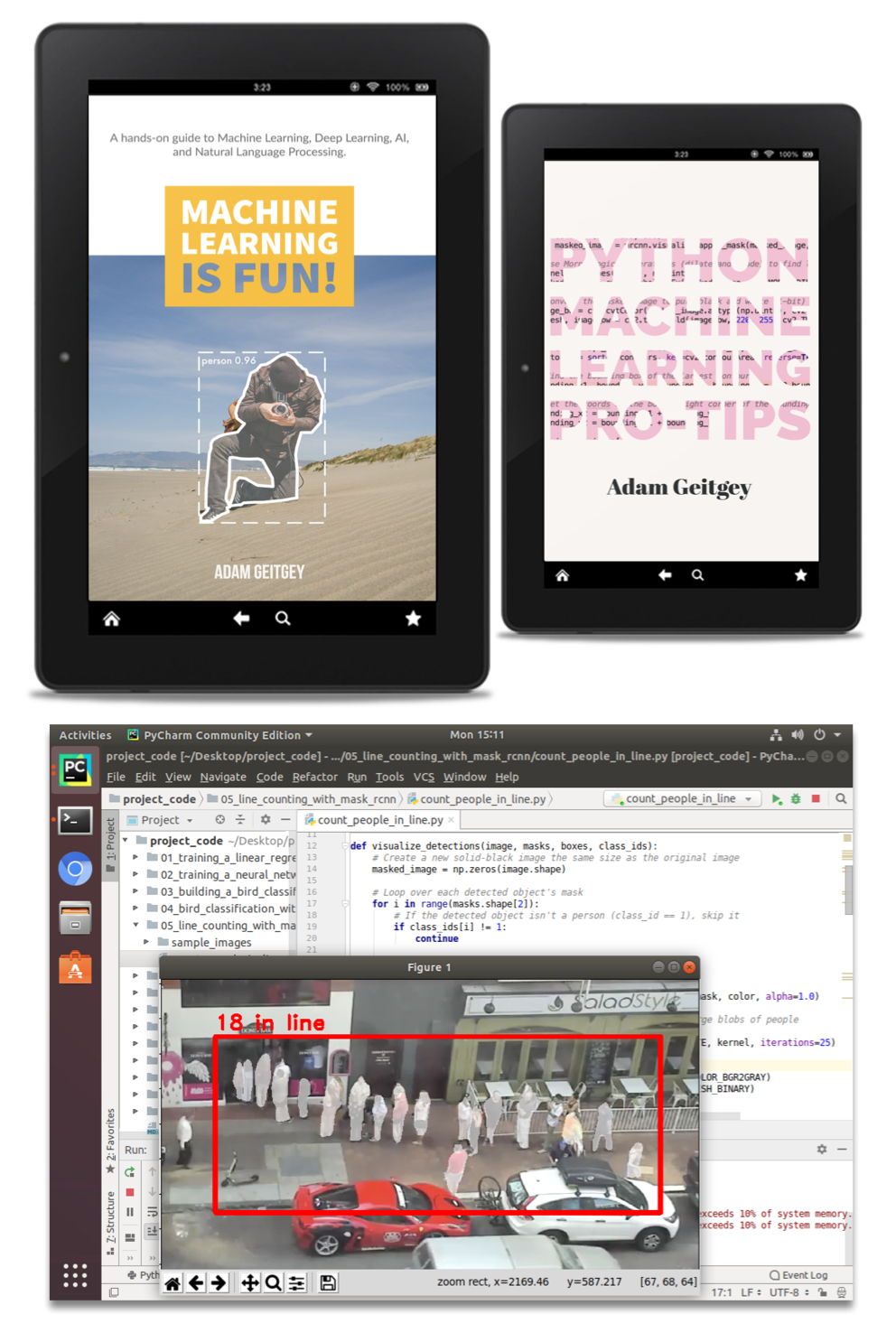
Task: Select the count_people_in_line.py editor tab
Action: tap(378, 820)
